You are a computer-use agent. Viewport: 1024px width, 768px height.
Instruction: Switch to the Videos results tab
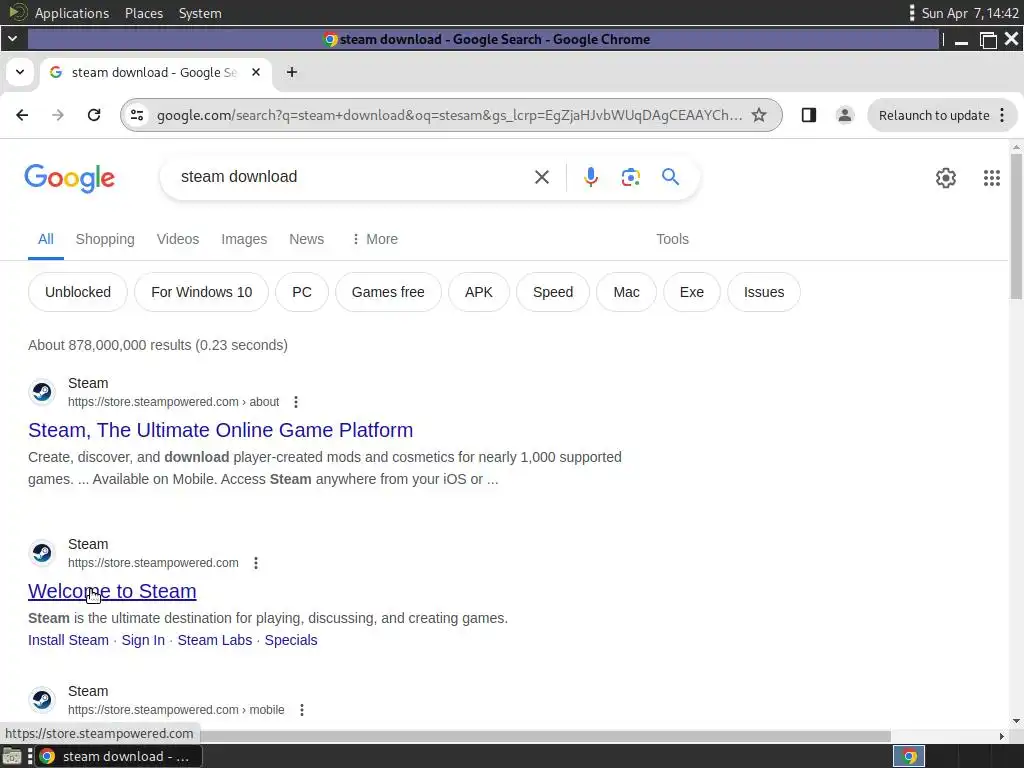tap(178, 239)
